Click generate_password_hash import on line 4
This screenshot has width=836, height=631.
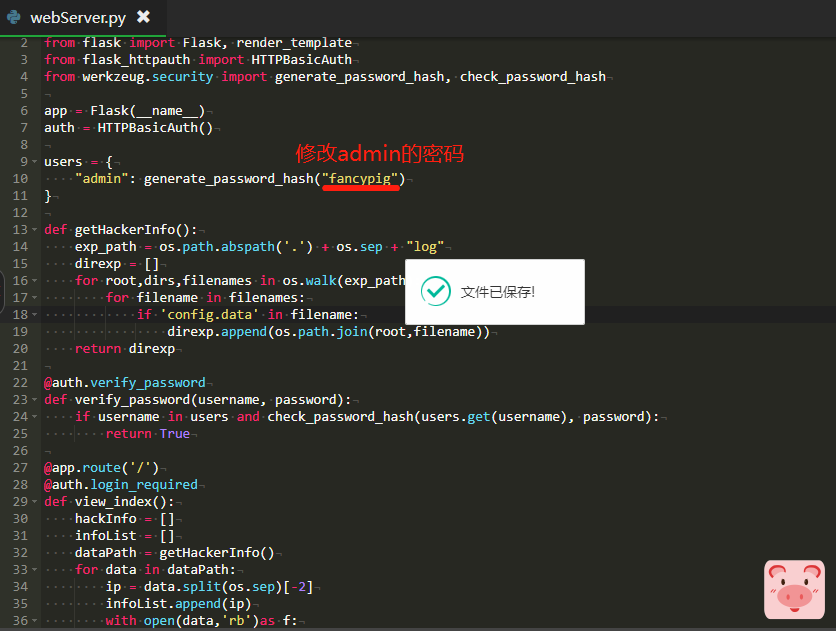[x=359, y=77]
